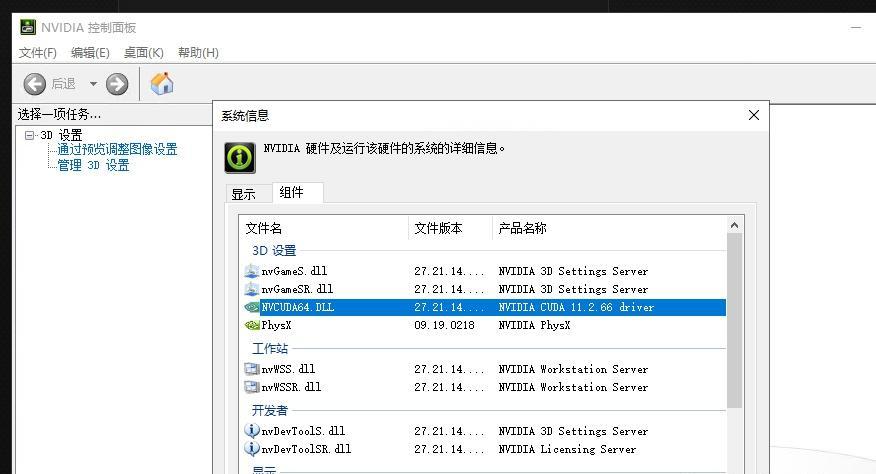Click the NVIDIA PhysX product name
This screenshot has height=474, width=876.
coord(534,325)
